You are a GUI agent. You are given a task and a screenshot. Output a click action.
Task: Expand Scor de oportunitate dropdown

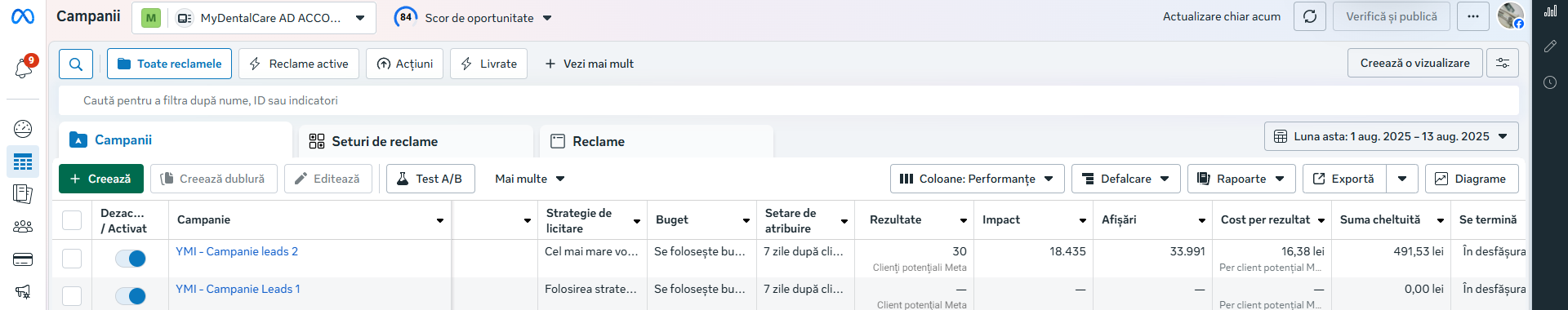click(x=547, y=18)
